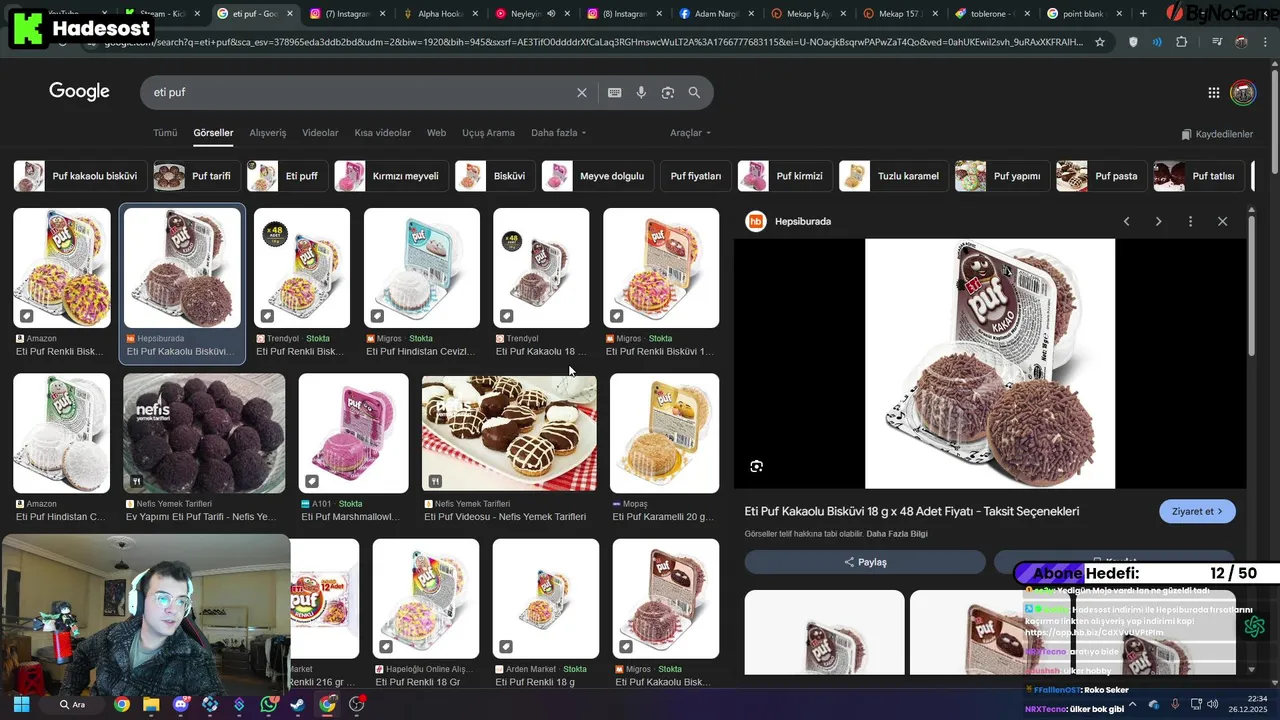Open 'Kaydedilenler' saved items
The image size is (1280, 720).
tap(1217, 134)
